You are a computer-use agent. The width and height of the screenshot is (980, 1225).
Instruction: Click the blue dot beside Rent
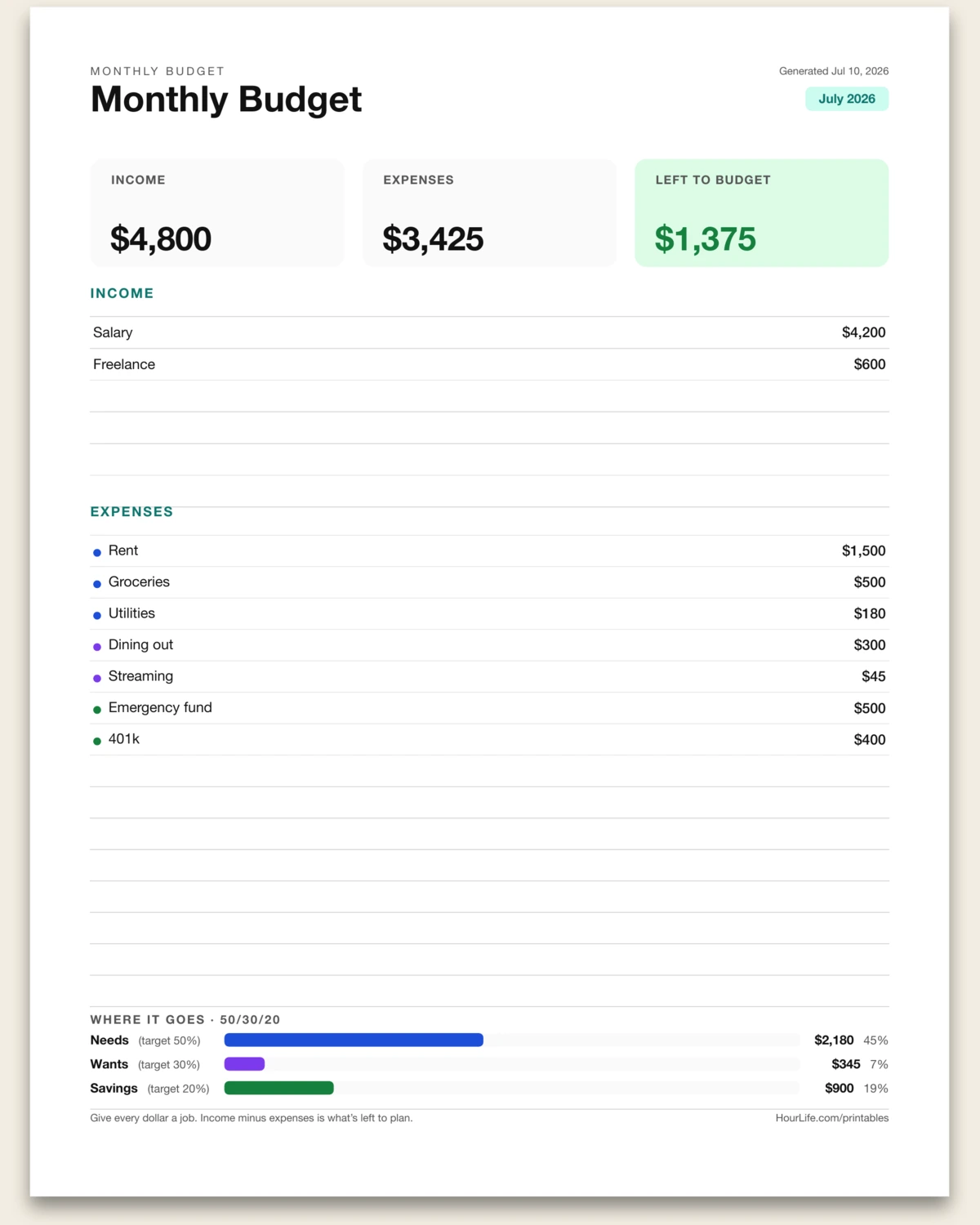[x=97, y=553]
